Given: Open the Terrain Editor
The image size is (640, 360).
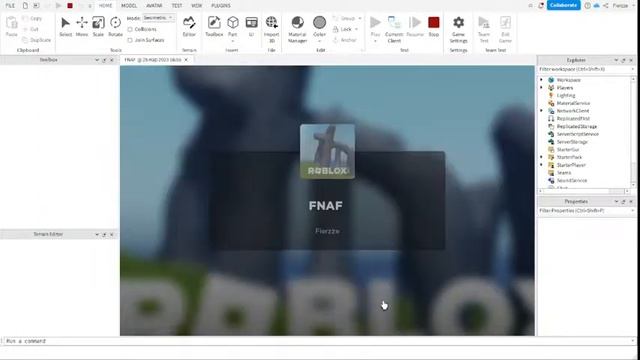Looking at the screenshot, I should [189, 27].
